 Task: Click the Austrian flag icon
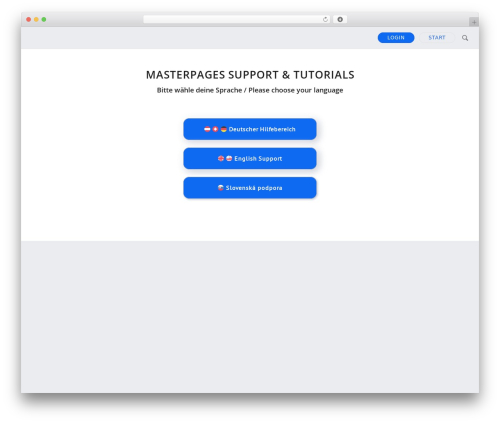[207, 129]
